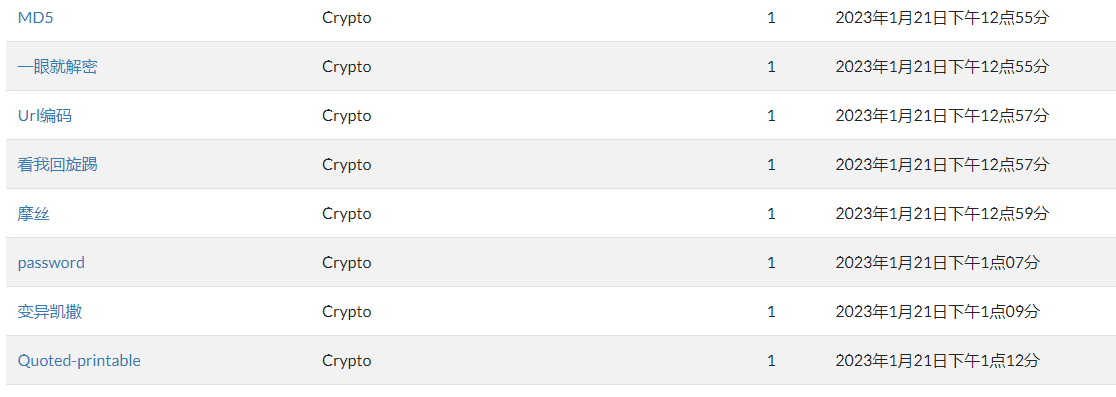Screen dimensions: 1116x397
Task: Select the 摩丝 challenge link
Action: point(33,213)
